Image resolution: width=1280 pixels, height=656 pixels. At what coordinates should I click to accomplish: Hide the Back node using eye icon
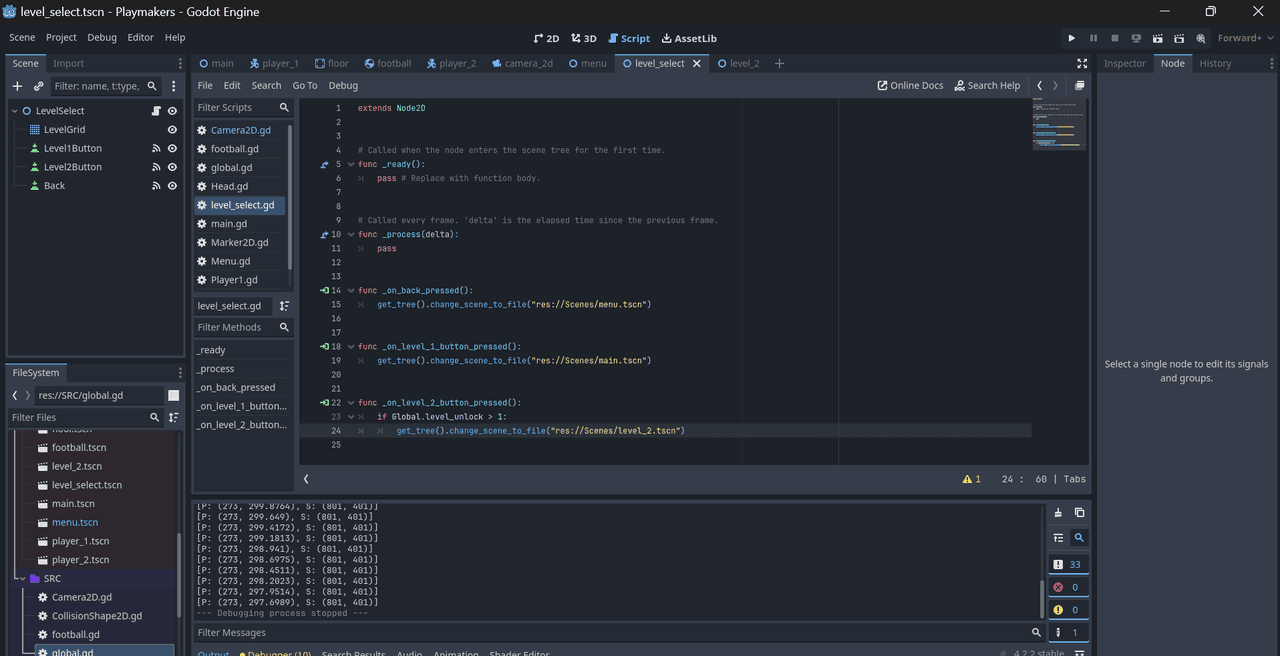[x=172, y=186]
